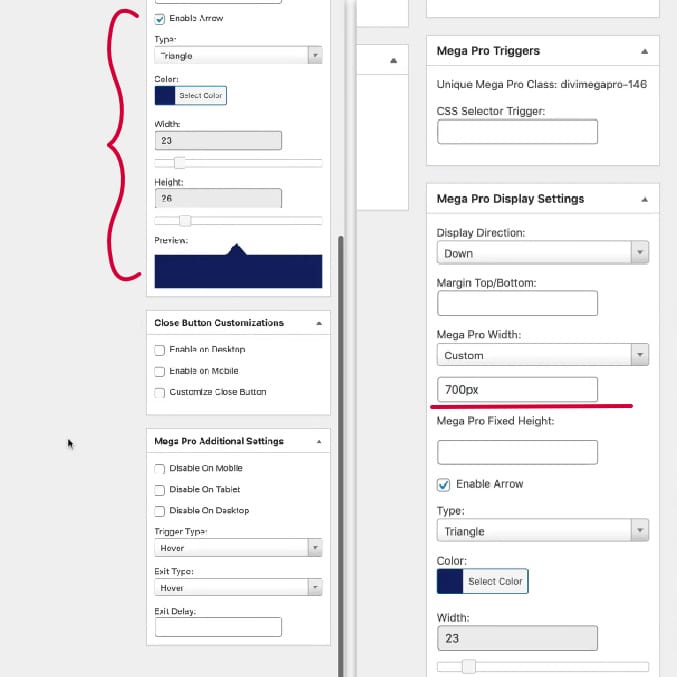677x677 pixels.
Task: Click the CSS Selector Trigger input field
Action: pyautogui.click(x=517, y=132)
